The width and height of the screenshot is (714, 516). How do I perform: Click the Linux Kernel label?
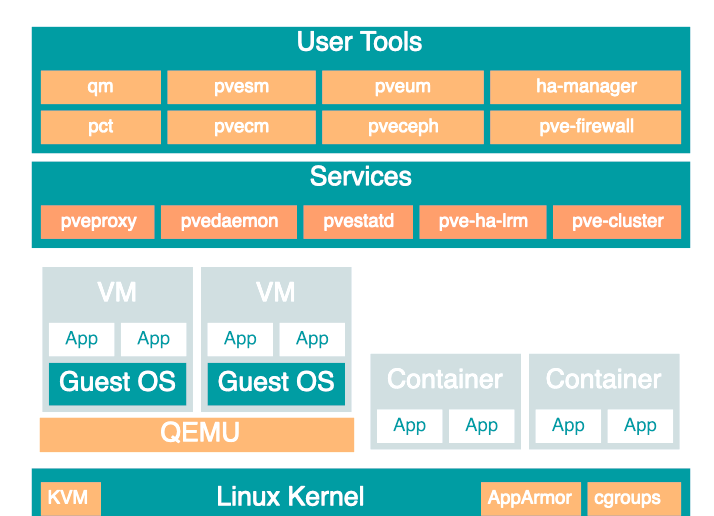[x=290, y=496]
